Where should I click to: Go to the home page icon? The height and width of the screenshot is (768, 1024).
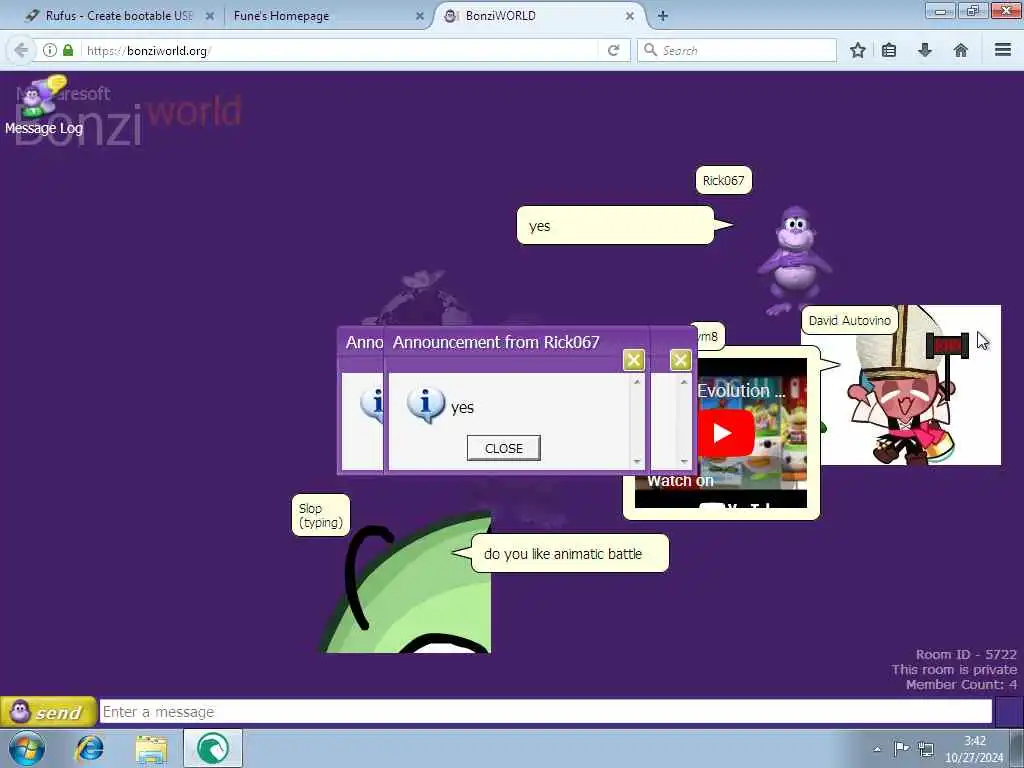click(x=961, y=50)
